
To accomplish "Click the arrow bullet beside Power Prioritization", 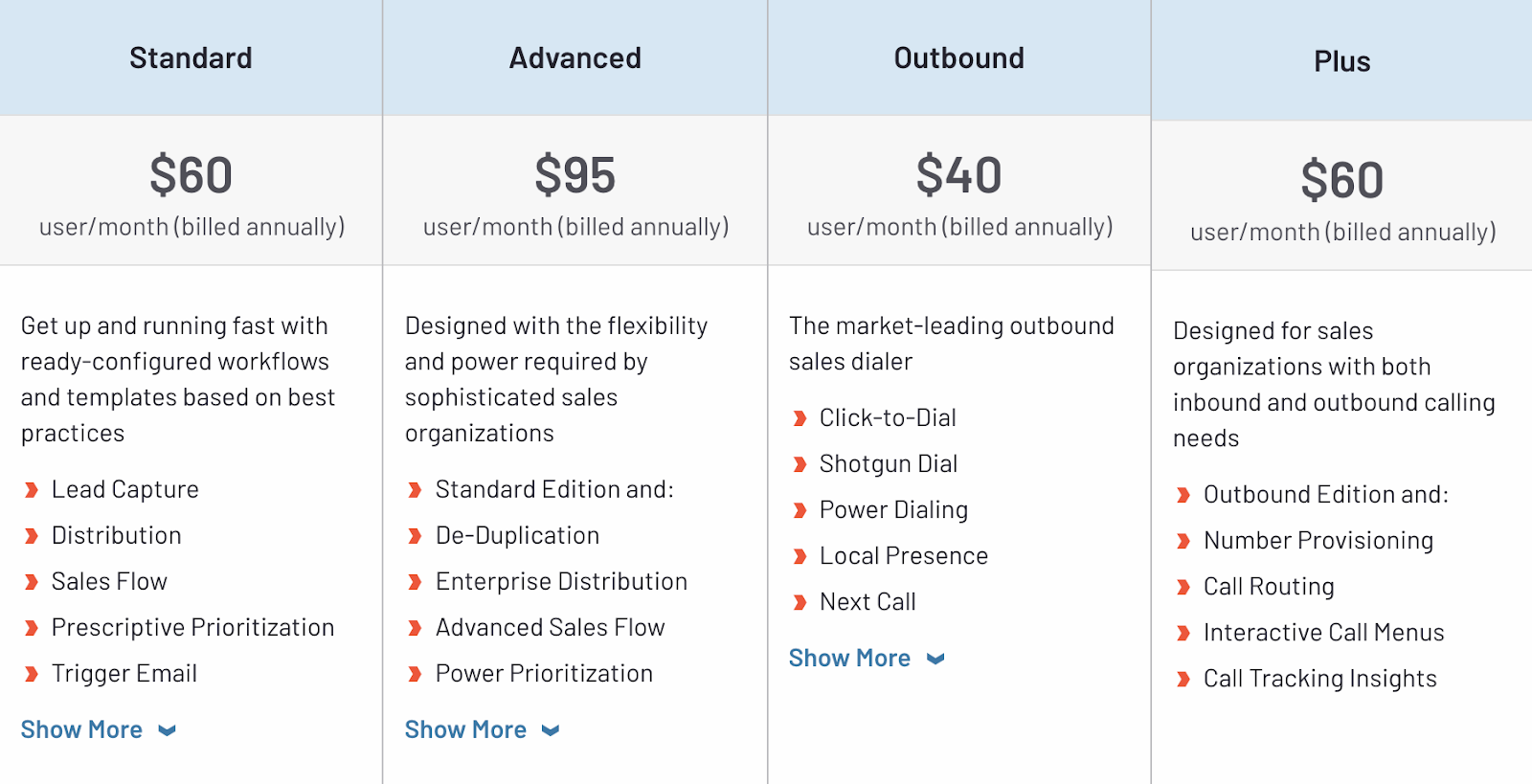I will click(416, 674).
